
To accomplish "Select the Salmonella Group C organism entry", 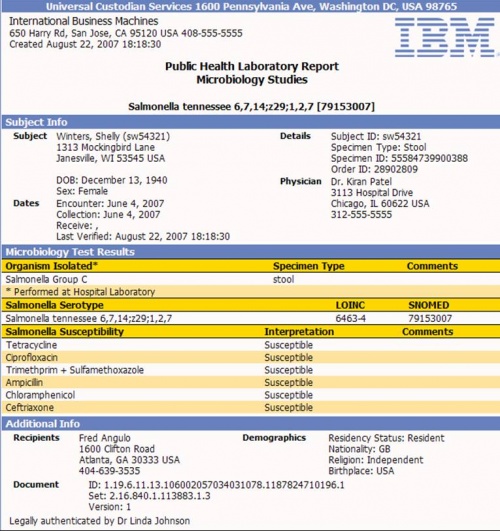I will coord(46,279).
